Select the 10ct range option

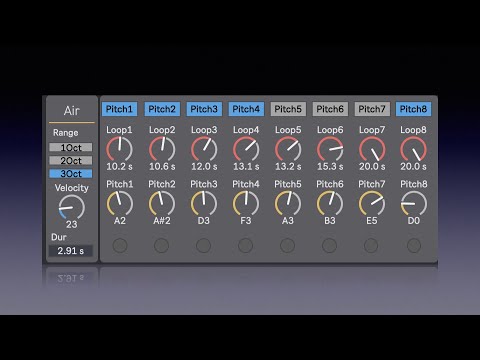click(71, 147)
